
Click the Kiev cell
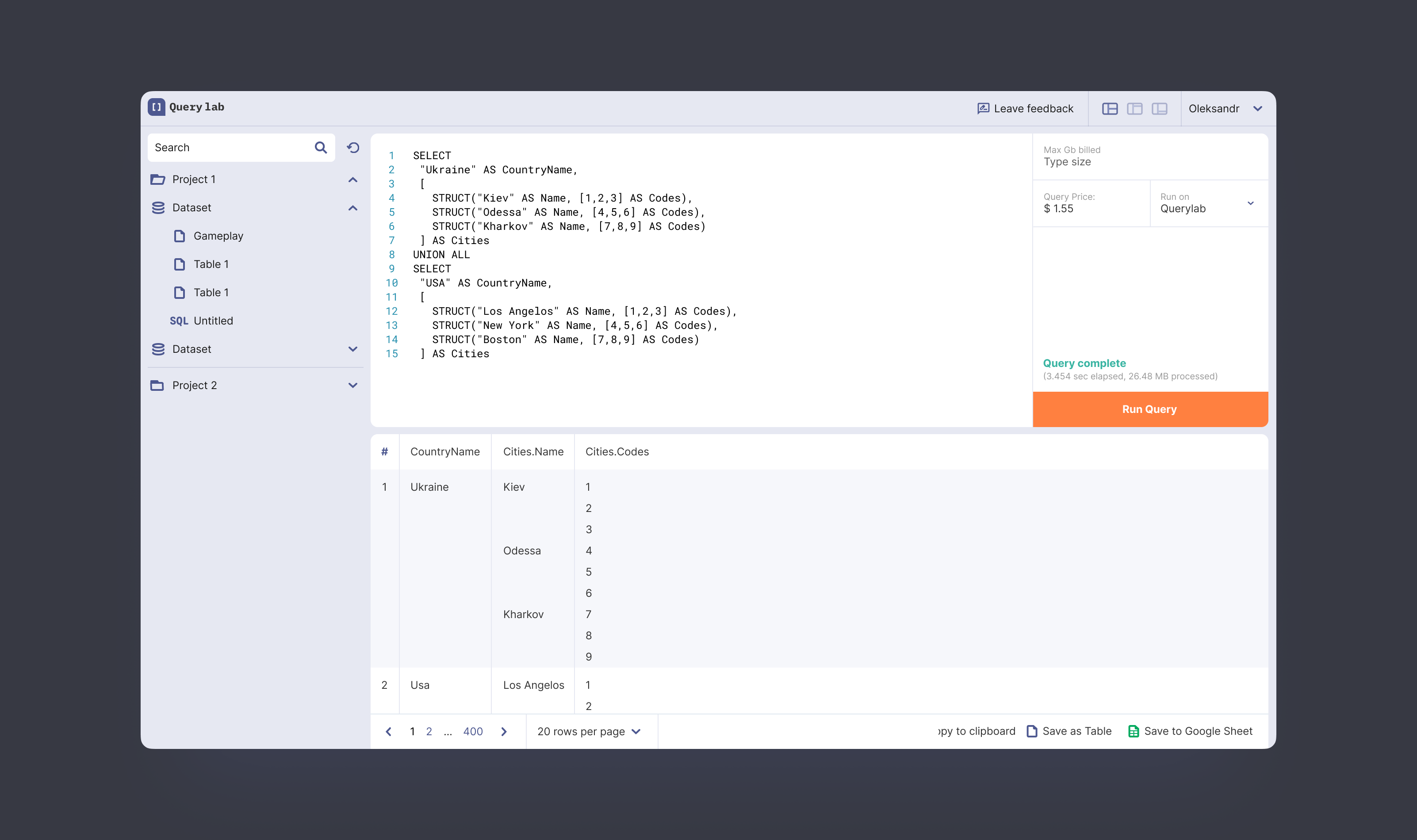click(513, 487)
